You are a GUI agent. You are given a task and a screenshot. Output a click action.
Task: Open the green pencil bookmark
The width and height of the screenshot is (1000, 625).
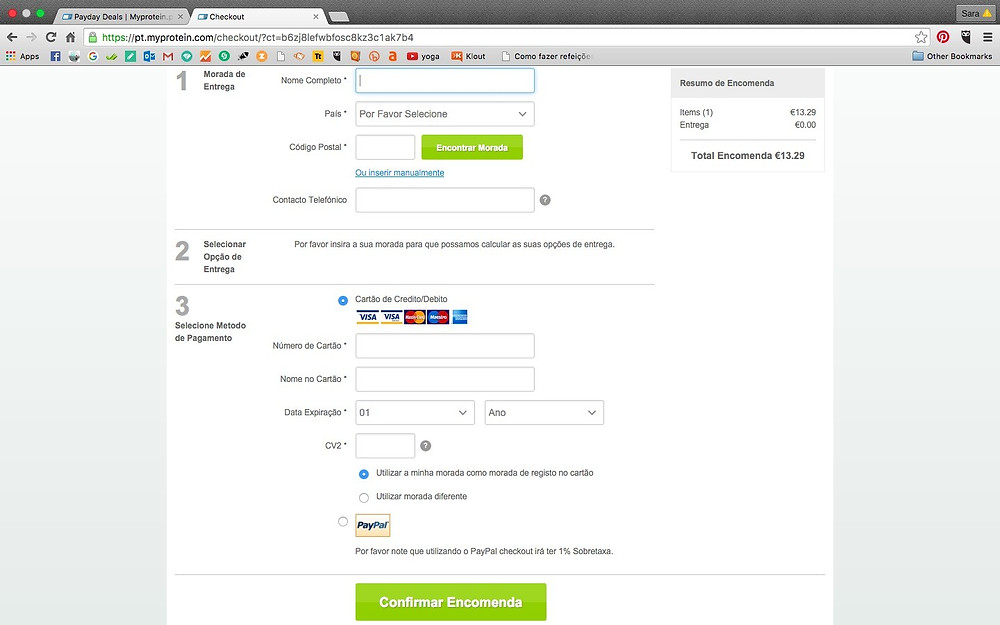tap(130, 56)
